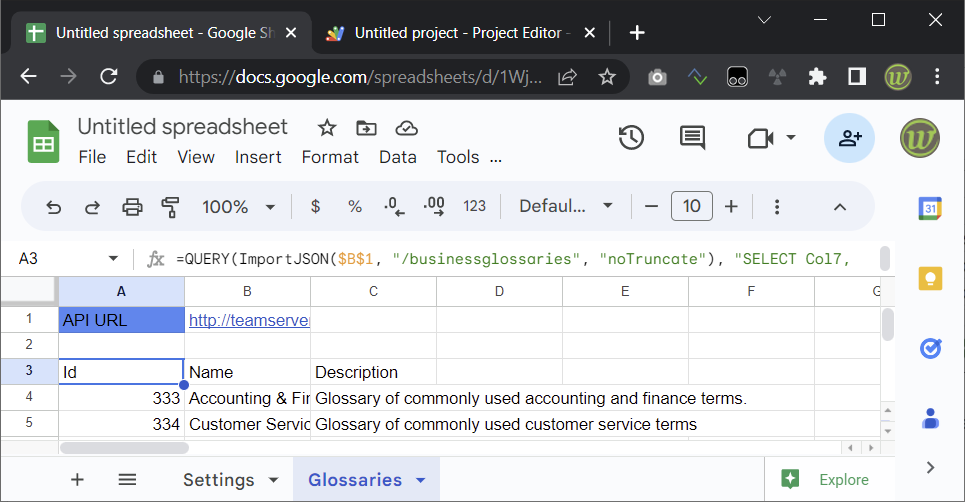Format as percent
The image size is (965, 502).
coord(354,206)
